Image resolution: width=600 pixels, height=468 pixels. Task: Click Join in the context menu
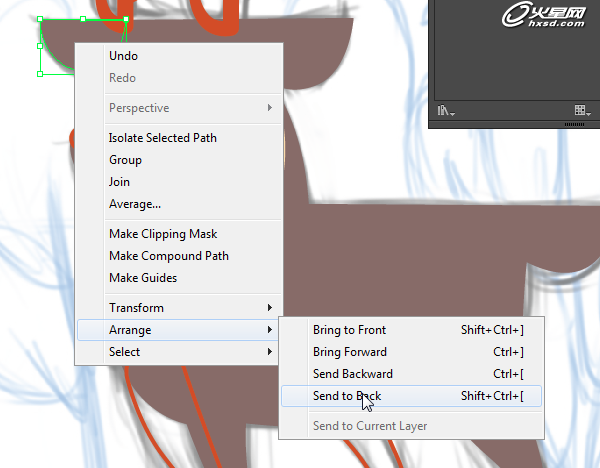coord(179,182)
